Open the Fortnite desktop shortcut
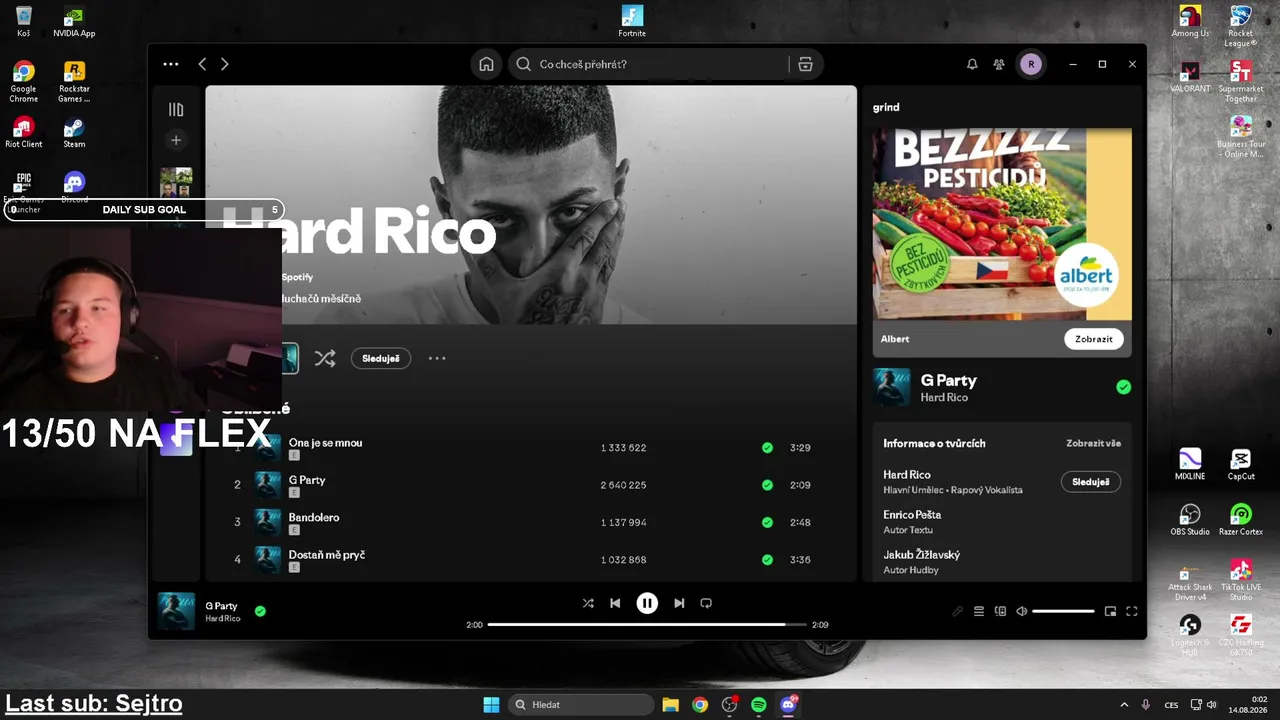 pos(632,21)
